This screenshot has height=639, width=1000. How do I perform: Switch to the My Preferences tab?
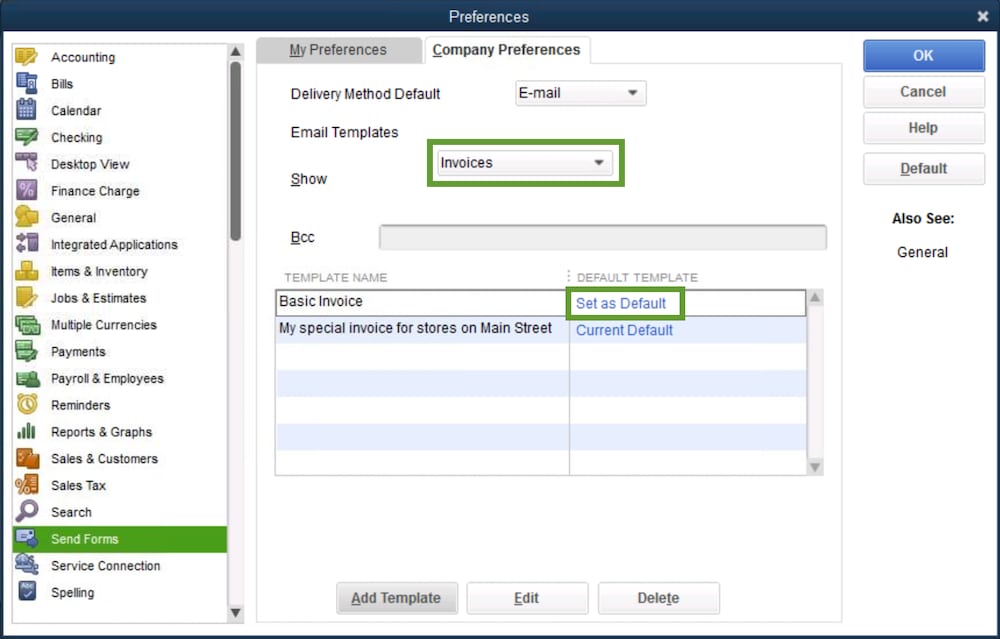point(338,50)
